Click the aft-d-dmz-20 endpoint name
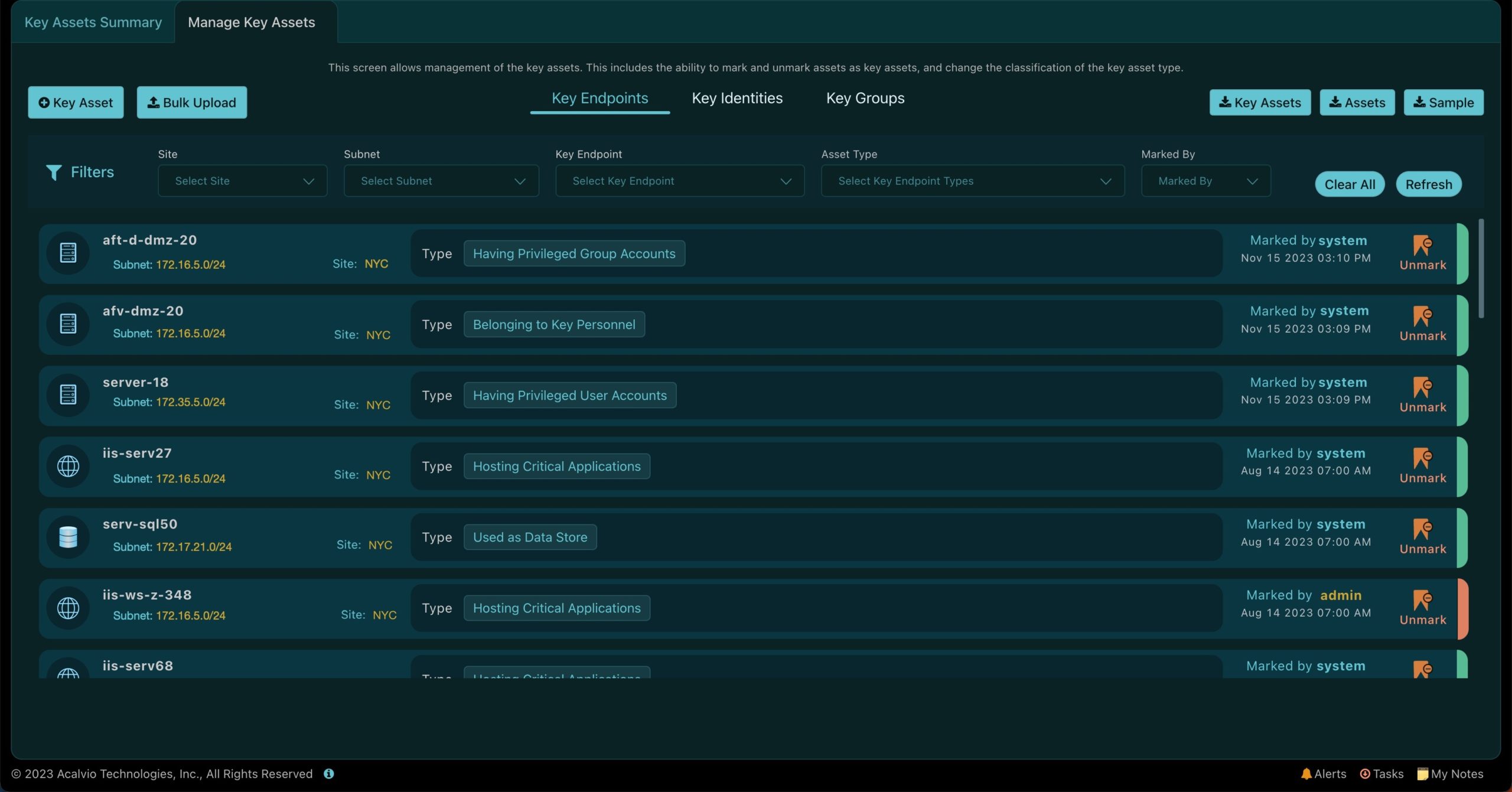 [149, 240]
